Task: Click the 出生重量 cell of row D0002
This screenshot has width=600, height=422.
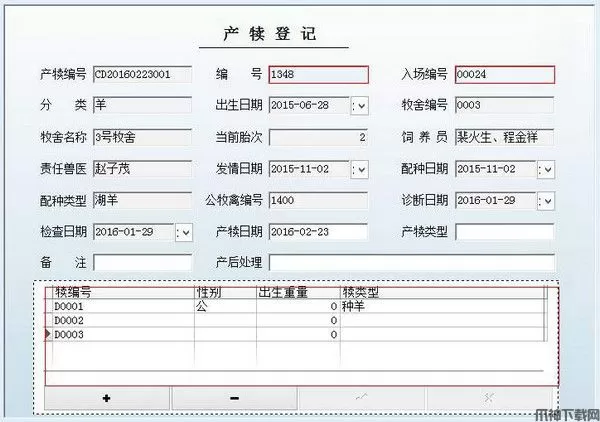Action: click(298, 321)
